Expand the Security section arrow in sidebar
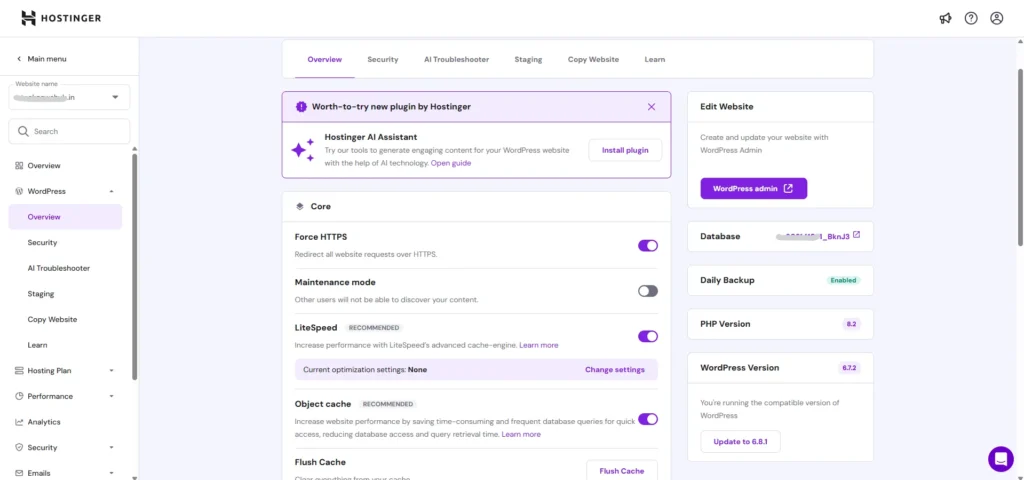Viewport: 1024px width, 480px height. click(112, 447)
